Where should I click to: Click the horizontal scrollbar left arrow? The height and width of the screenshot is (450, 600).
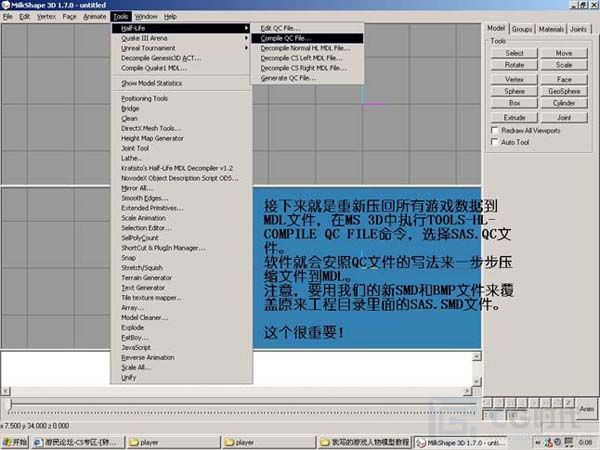coord(6,391)
